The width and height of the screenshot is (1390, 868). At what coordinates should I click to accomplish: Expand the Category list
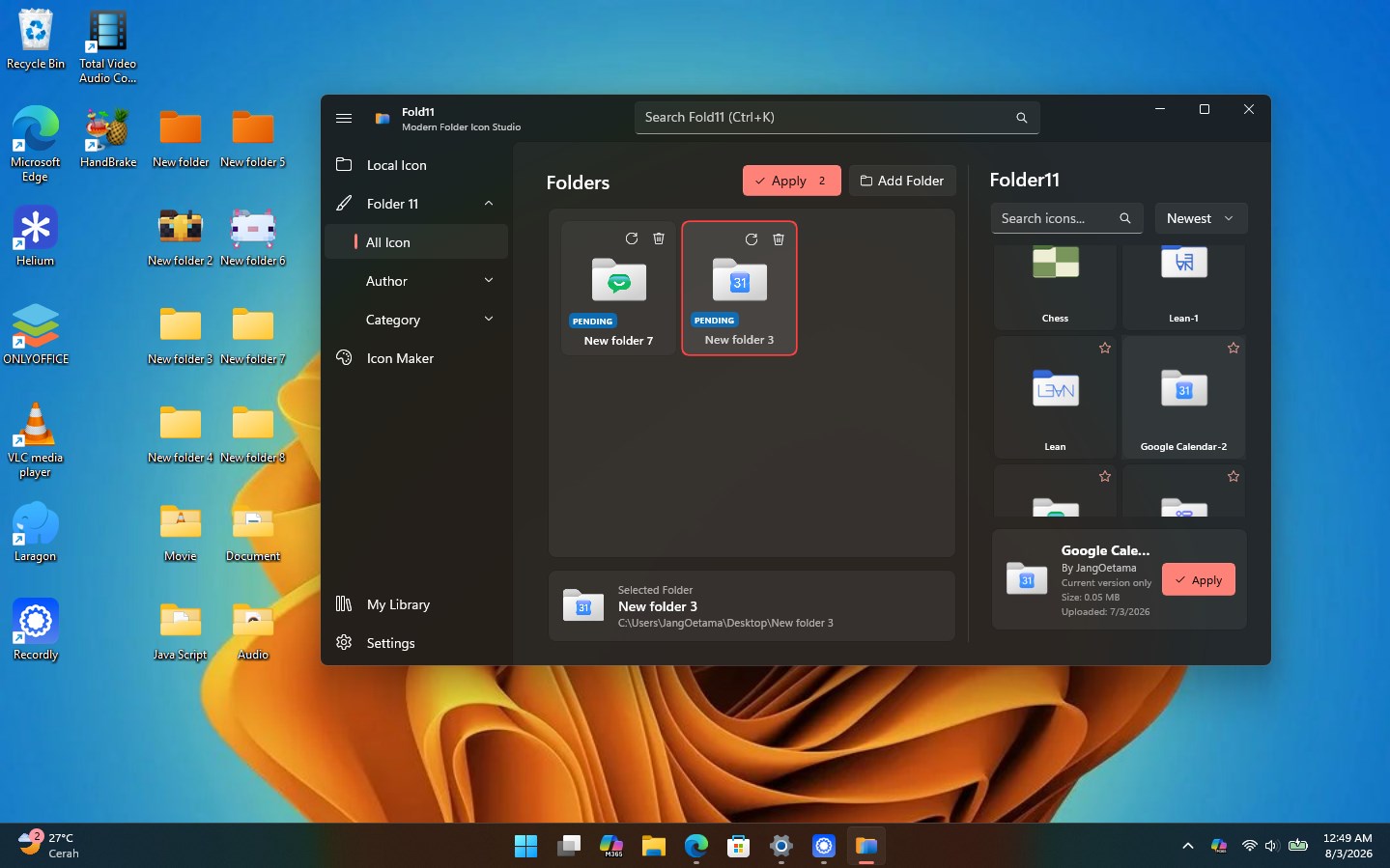[x=416, y=320]
